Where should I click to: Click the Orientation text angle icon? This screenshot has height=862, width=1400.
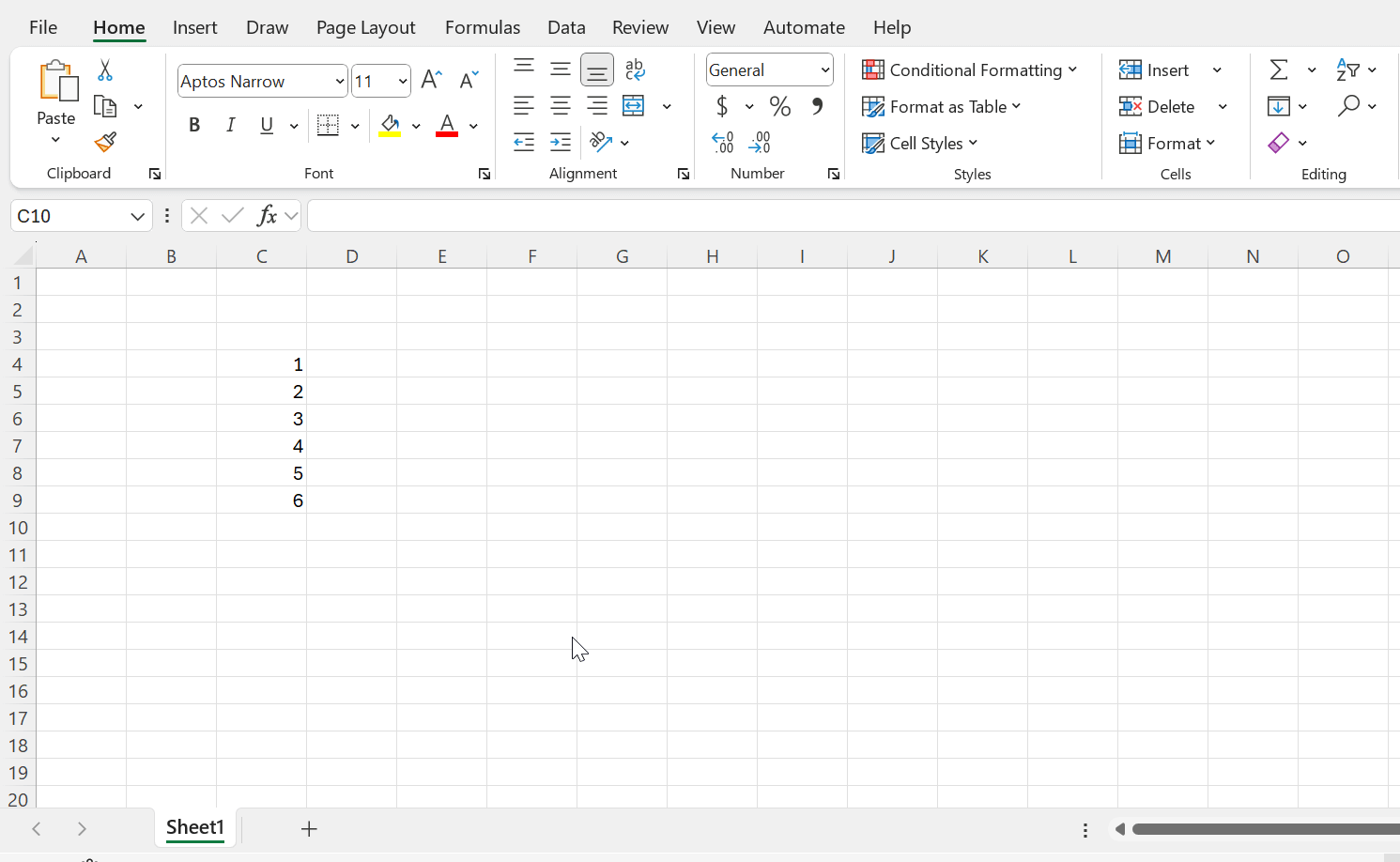coord(601,143)
